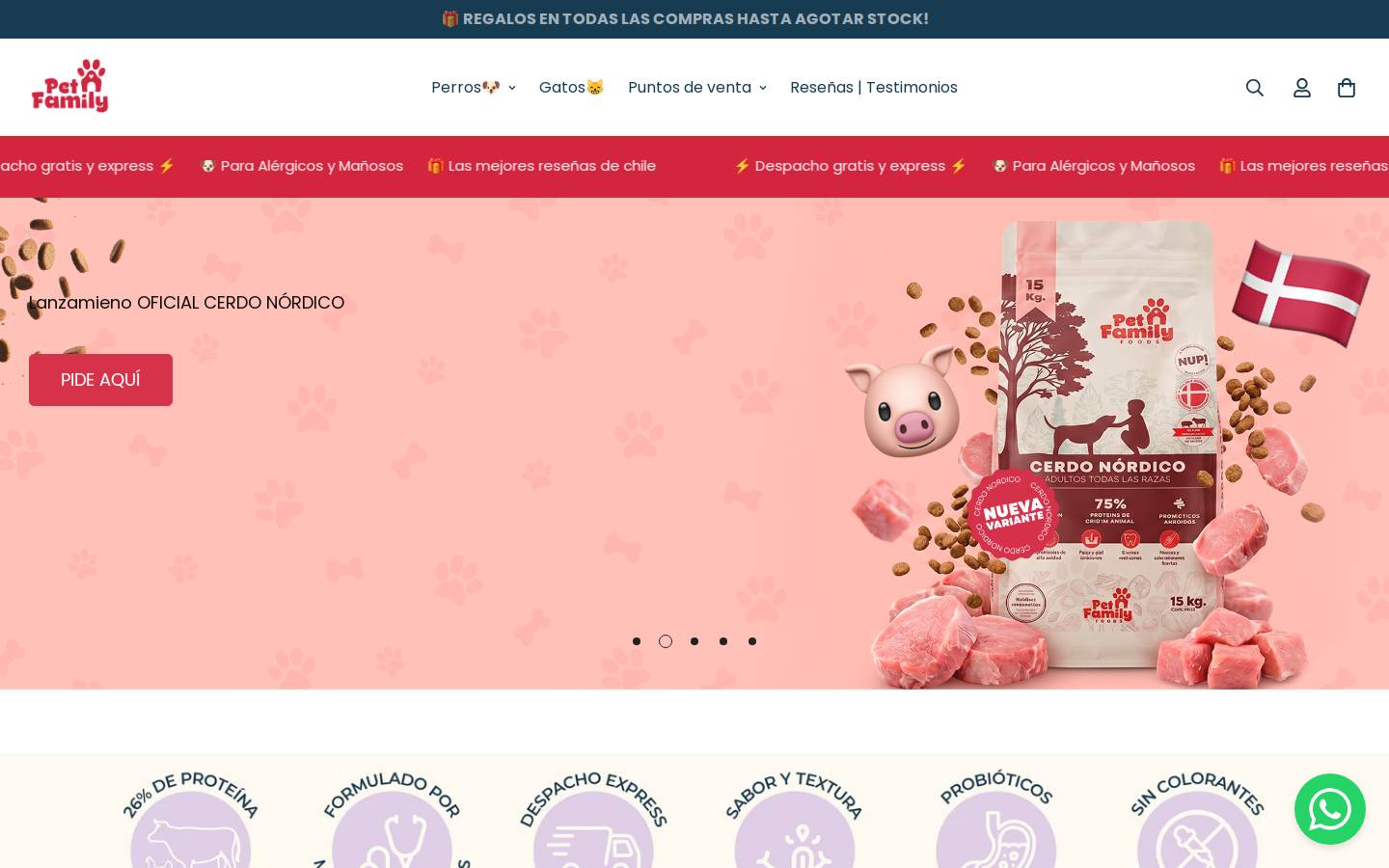Open the WhatsApp chat bubble
The height and width of the screenshot is (868, 1389).
coord(1329,809)
